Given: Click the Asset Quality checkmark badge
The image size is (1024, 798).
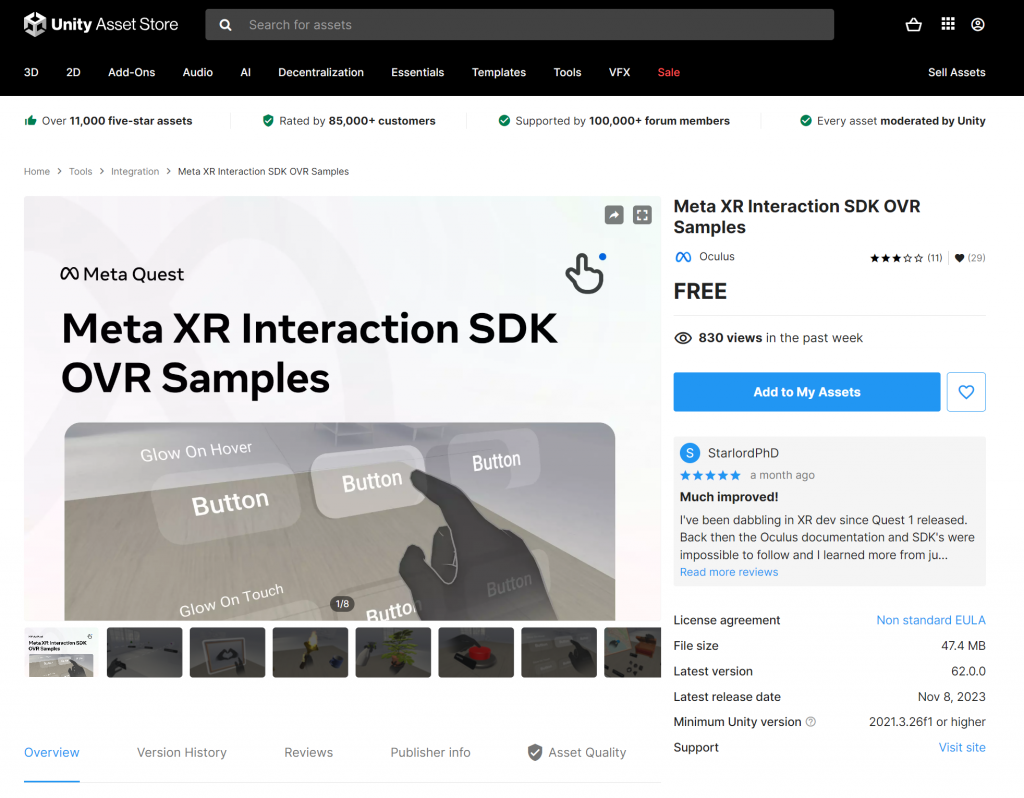Looking at the screenshot, I should (x=535, y=753).
